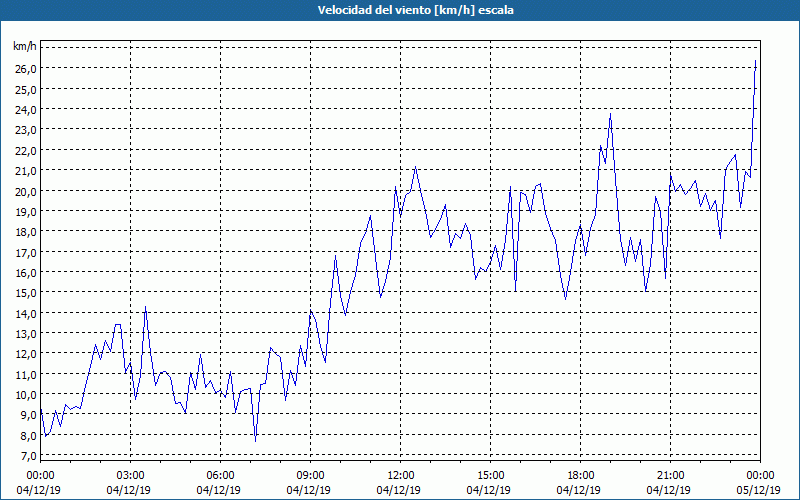Click the chart title 'Velocidad del viento [km/h] escala'

[x=415, y=10]
